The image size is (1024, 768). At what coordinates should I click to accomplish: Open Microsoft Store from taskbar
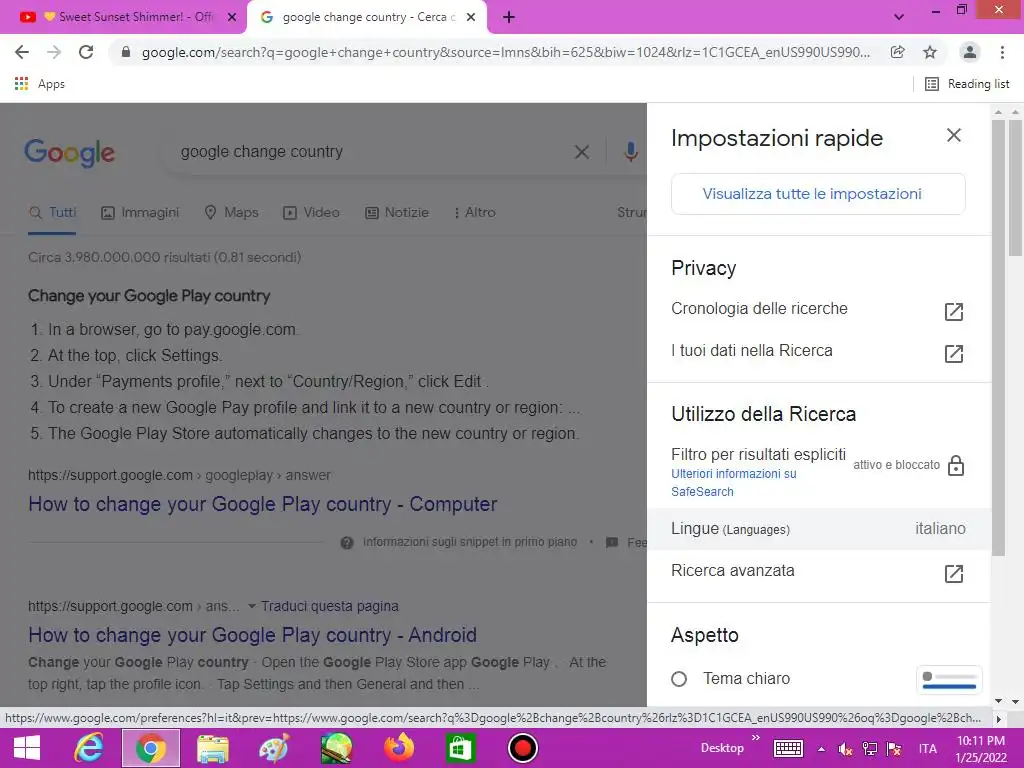[460, 748]
